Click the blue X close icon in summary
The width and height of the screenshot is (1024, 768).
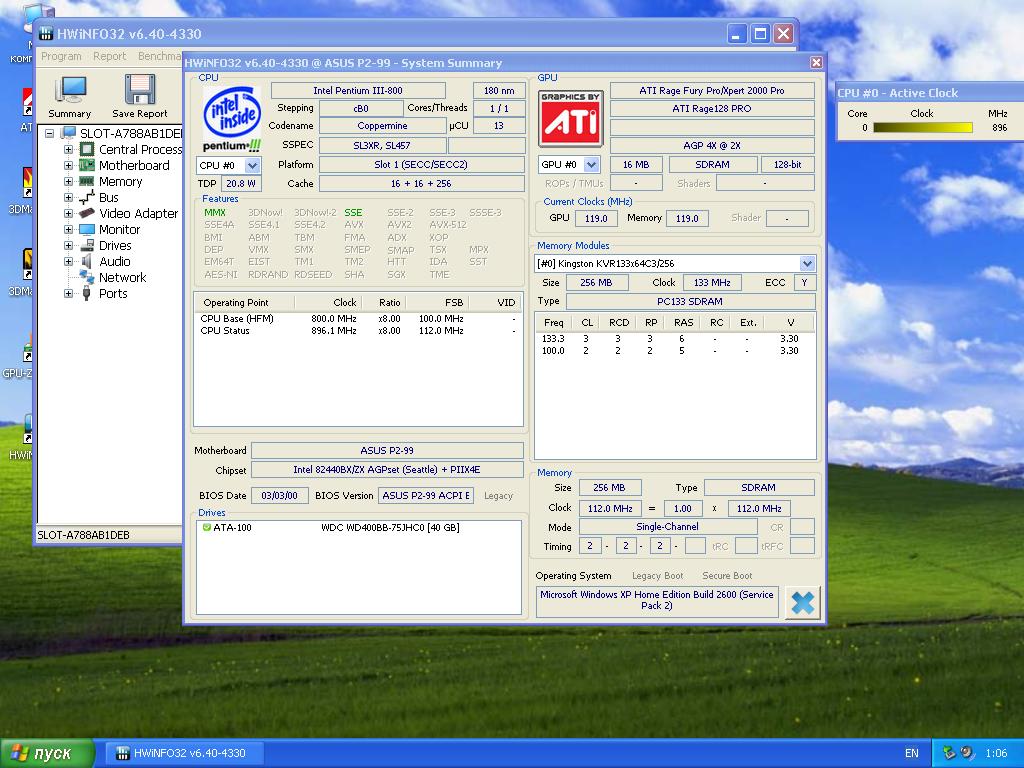pyautogui.click(x=802, y=602)
